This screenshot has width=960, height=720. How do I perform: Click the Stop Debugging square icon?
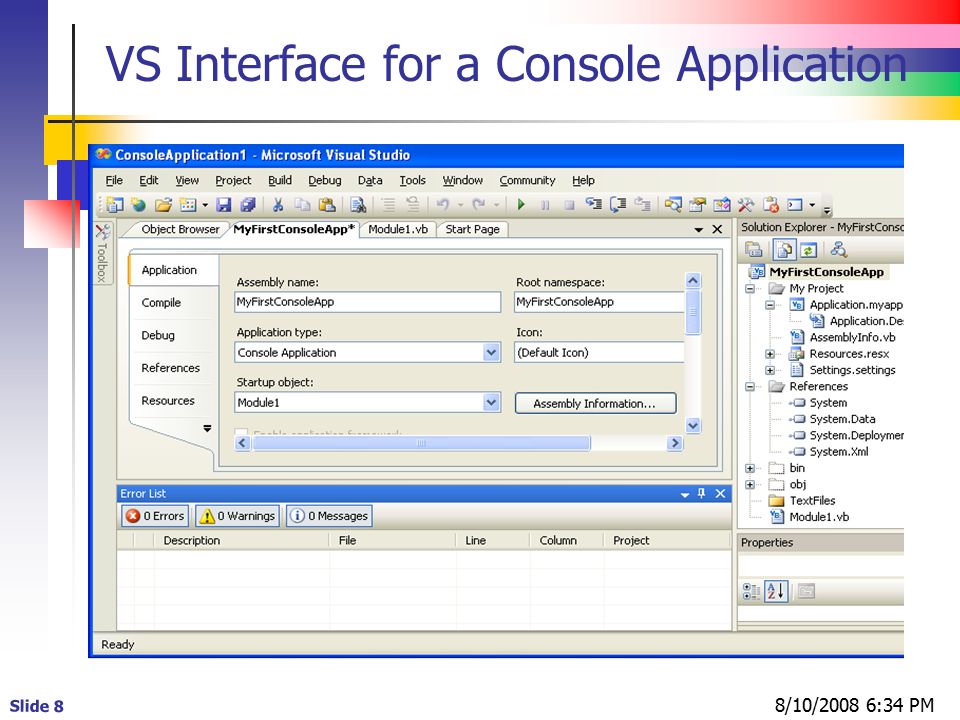point(569,205)
